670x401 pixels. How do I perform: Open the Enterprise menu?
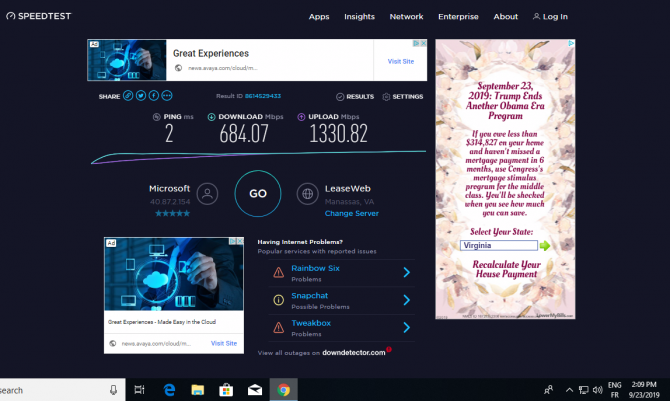[x=458, y=17]
